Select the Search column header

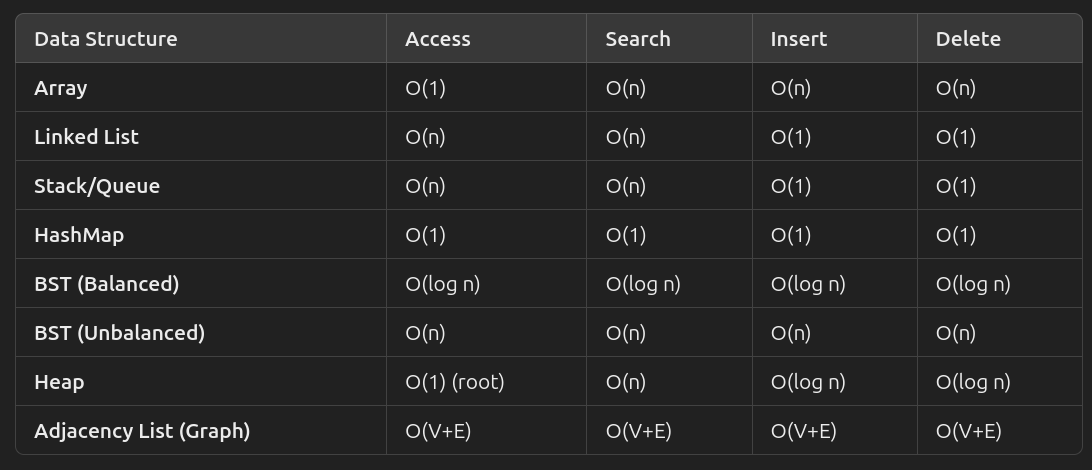(x=637, y=39)
